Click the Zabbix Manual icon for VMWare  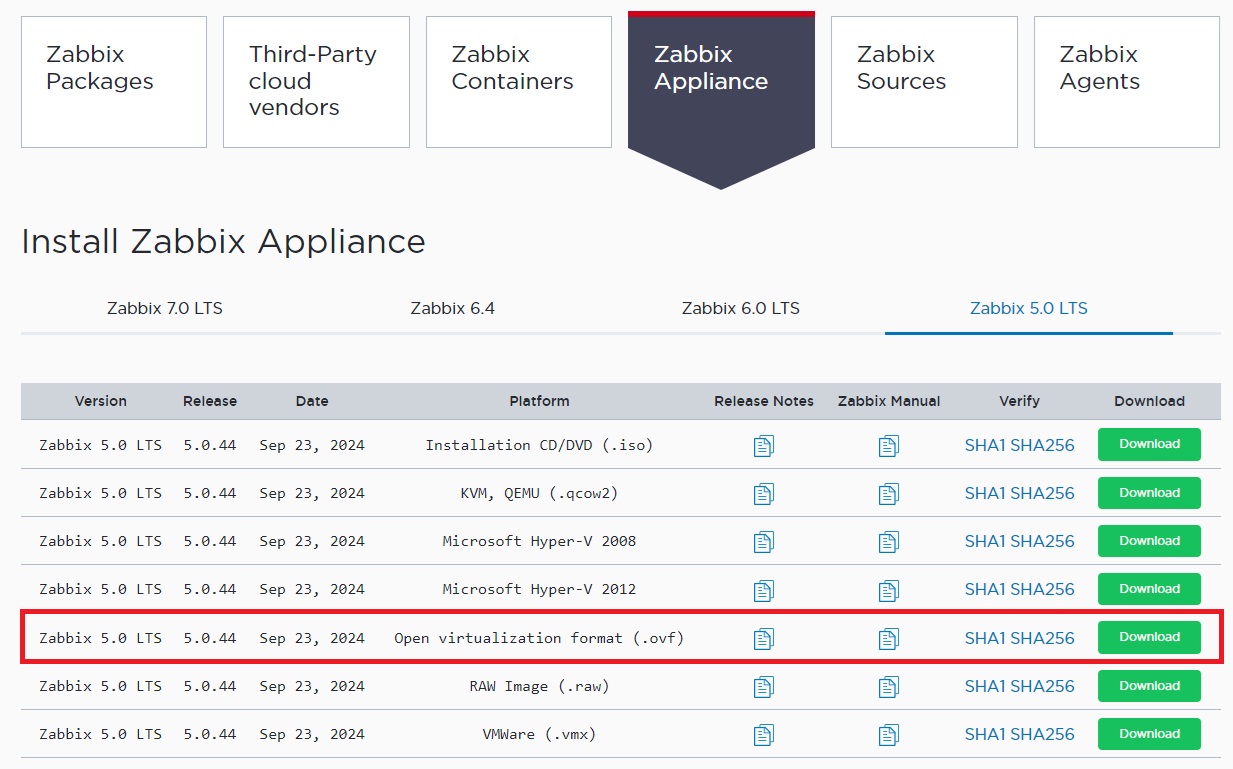889,733
